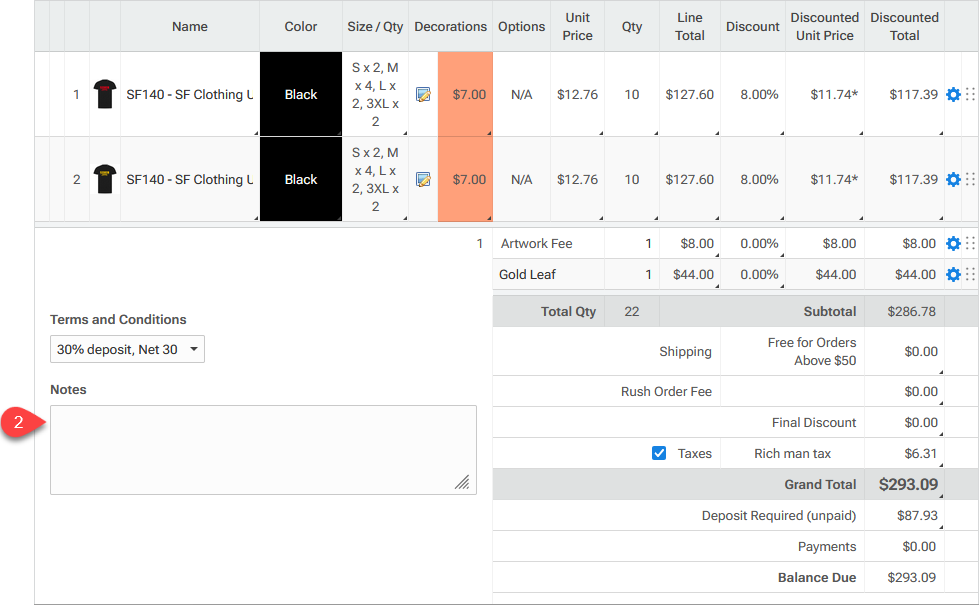Click drag handle for row 1
979x605 pixels.
(x=969, y=95)
